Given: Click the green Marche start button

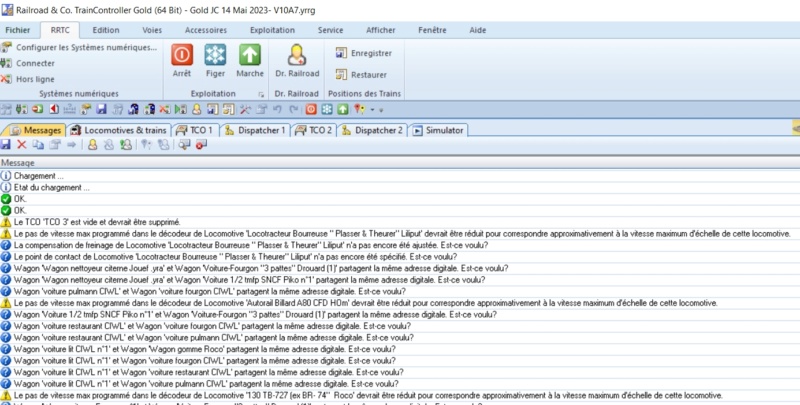Looking at the screenshot, I should point(249,61).
